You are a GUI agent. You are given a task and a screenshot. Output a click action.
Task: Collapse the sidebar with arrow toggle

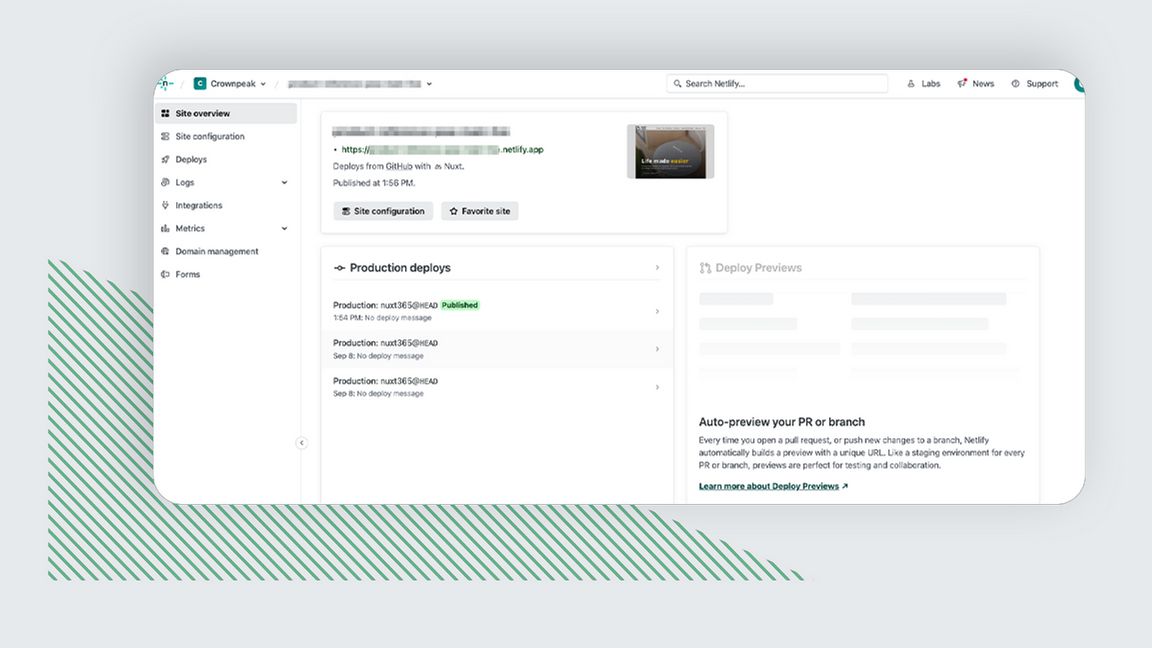[301, 443]
